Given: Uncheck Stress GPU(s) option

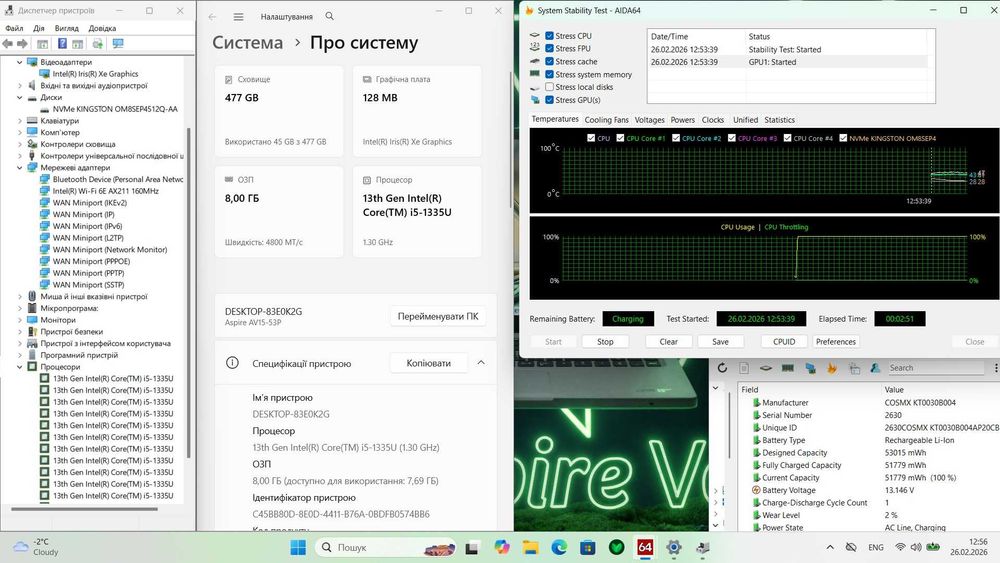Looking at the screenshot, I should [549, 99].
